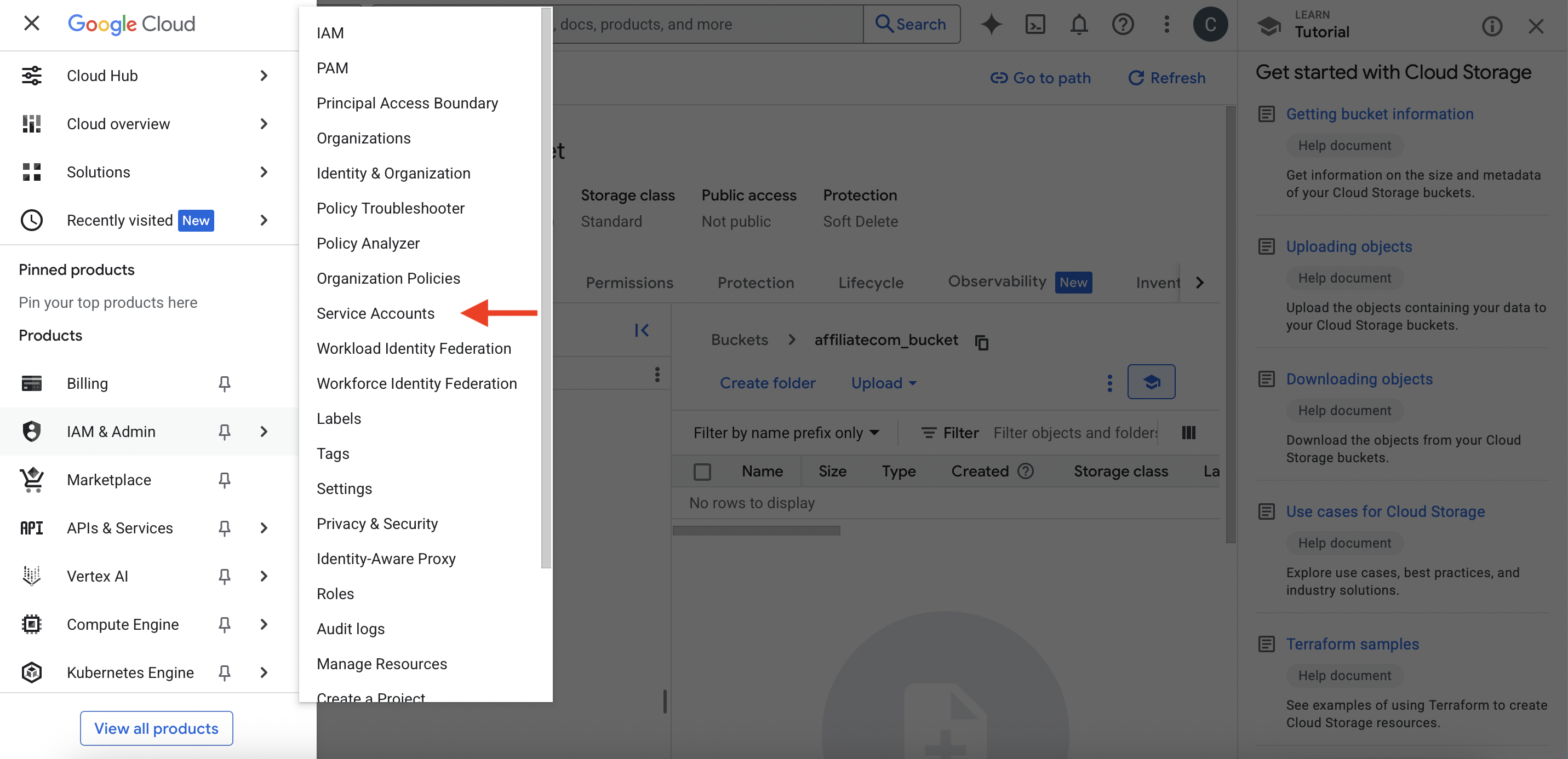Expand Solutions submenu chevron
The height and width of the screenshot is (759, 1568).
(x=264, y=171)
